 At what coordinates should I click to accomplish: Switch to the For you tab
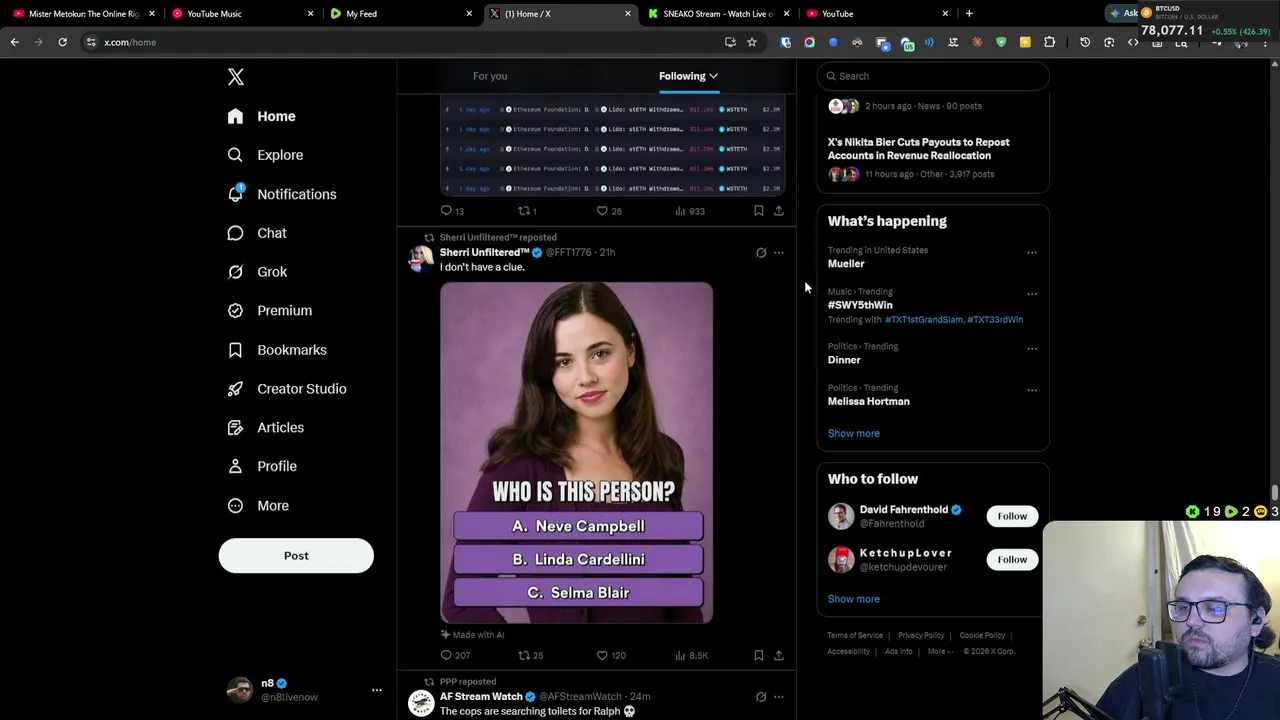point(490,76)
